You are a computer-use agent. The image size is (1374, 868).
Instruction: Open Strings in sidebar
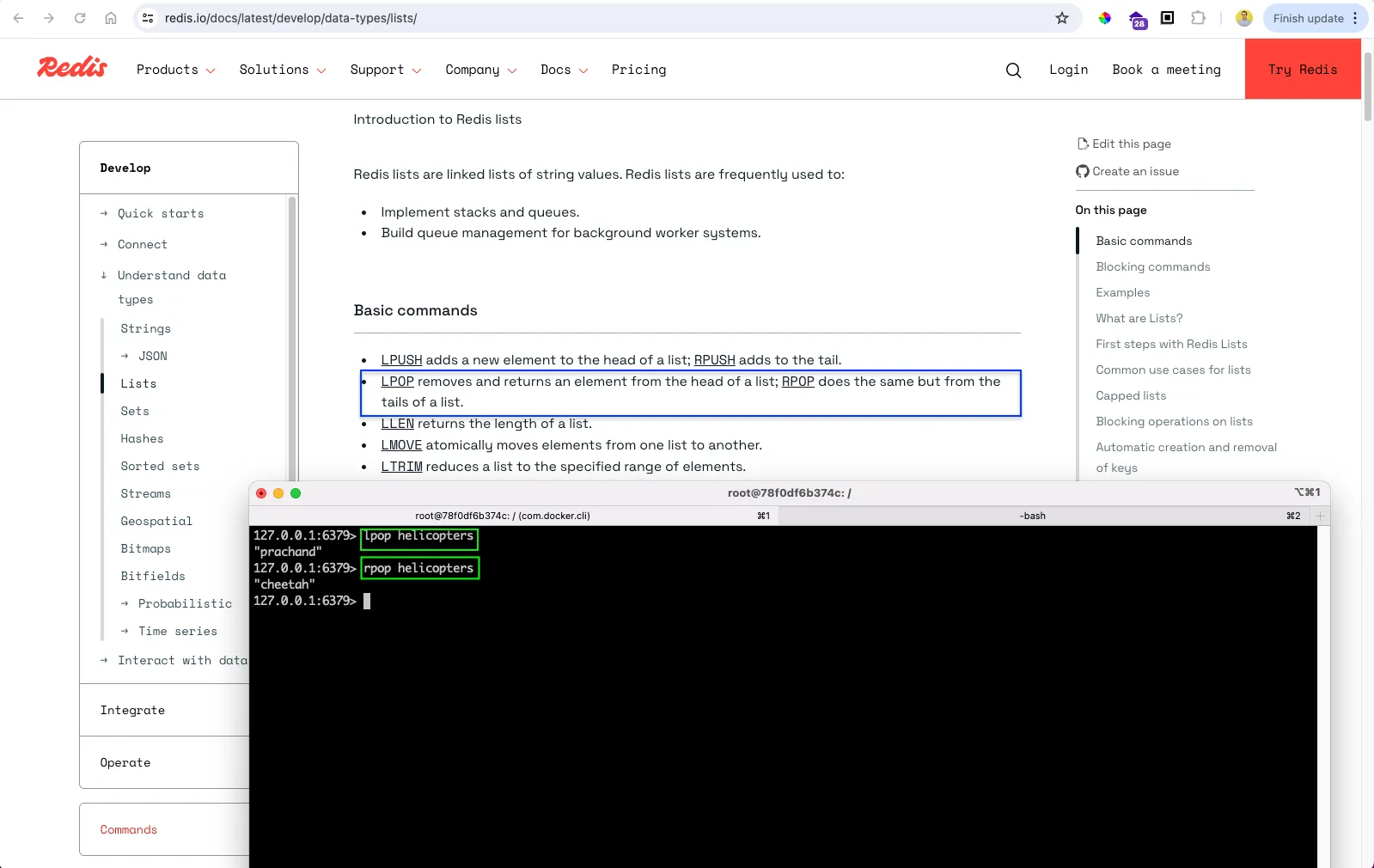pyautogui.click(x=145, y=328)
